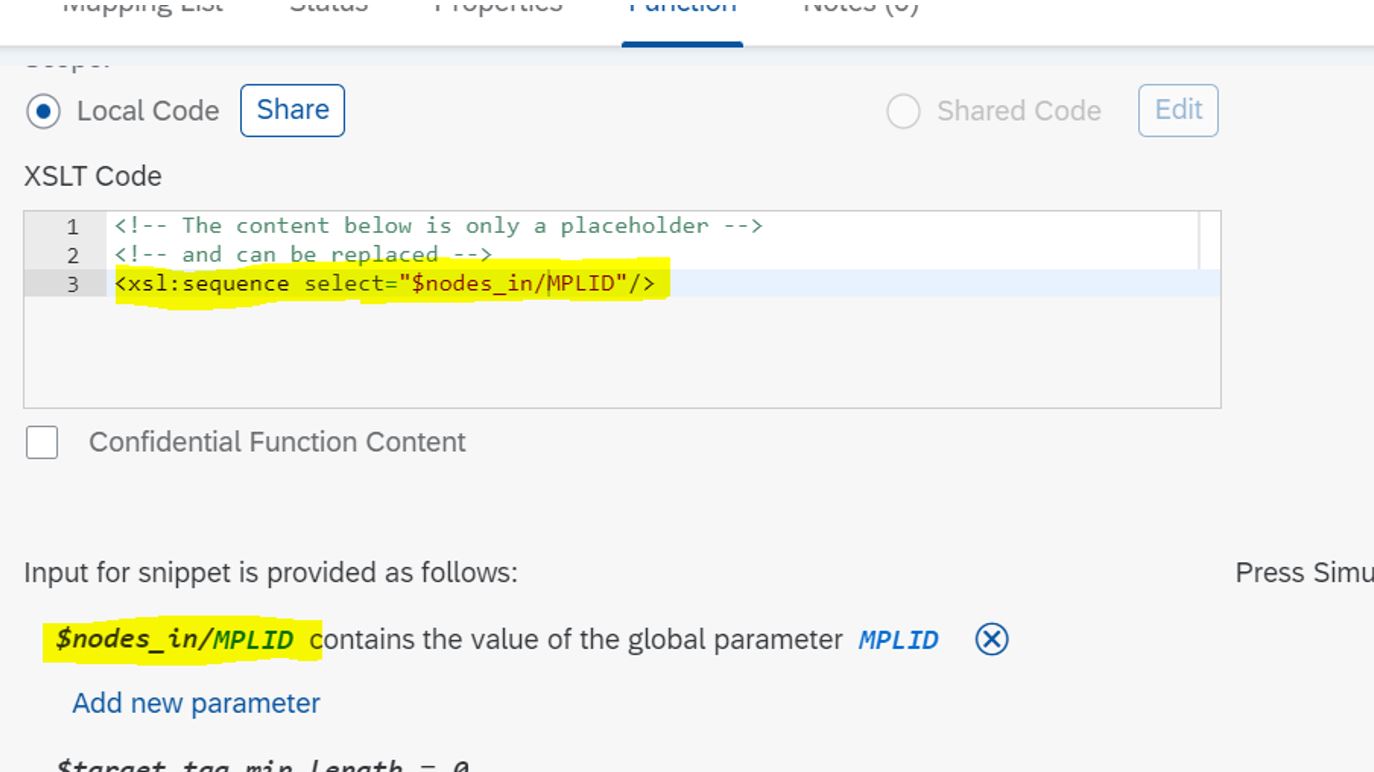Viewport: 1374px width, 772px height.
Task: Select the Shared Code radio button
Action: click(x=903, y=112)
